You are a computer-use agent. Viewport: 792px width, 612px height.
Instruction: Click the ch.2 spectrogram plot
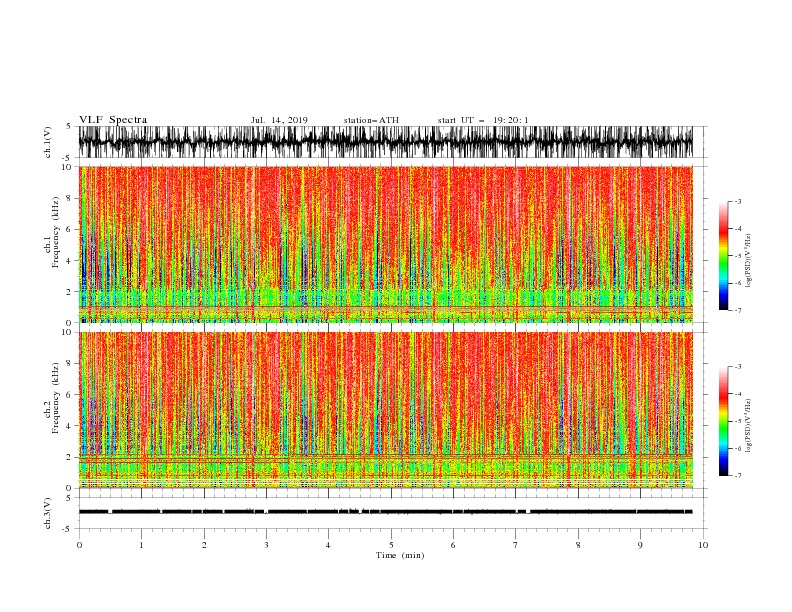point(385,410)
